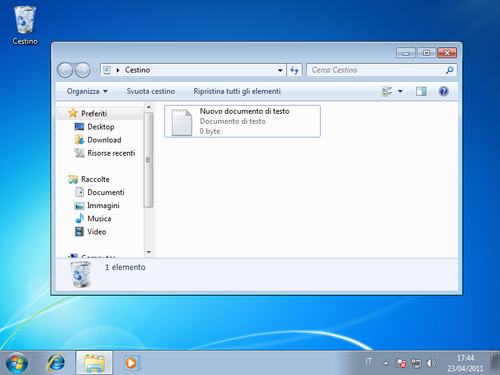Open the Organizza menu
The image size is (500, 375).
pyautogui.click(x=87, y=91)
